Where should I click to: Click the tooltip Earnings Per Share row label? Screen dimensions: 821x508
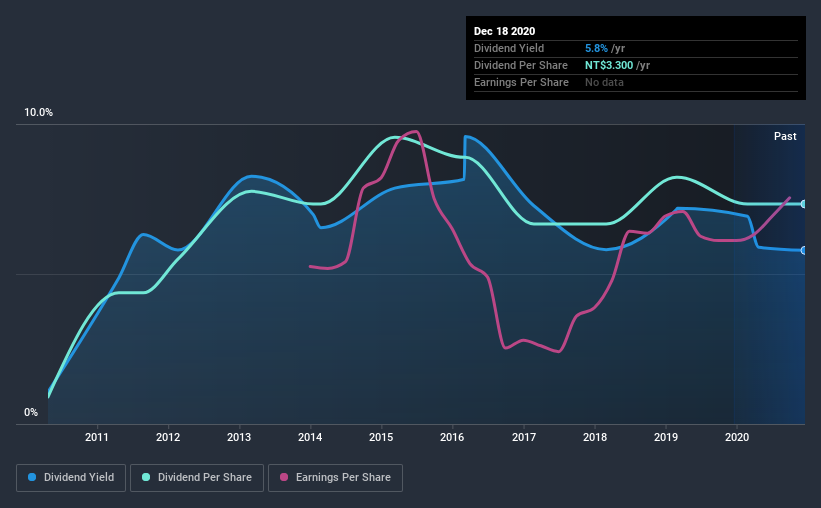pyautogui.click(x=521, y=82)
